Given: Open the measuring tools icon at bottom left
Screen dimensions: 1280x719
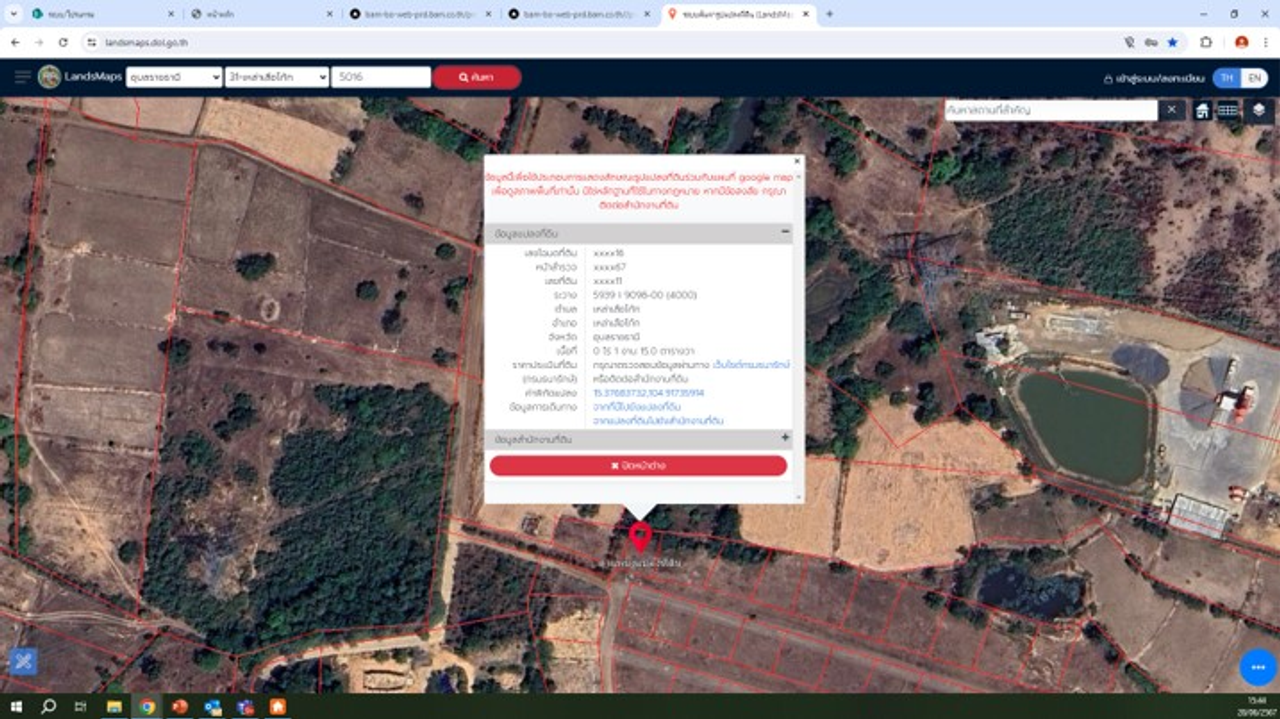Looking at the screenshot, I should pyautogui.click(x=23, y=661).
